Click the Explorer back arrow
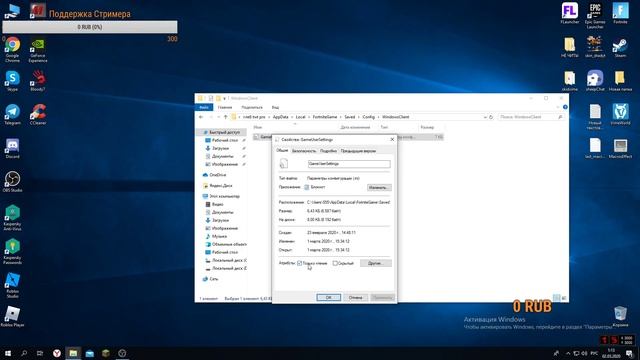The height and width of the screenshot is (360, 640). tap(201, 117)
